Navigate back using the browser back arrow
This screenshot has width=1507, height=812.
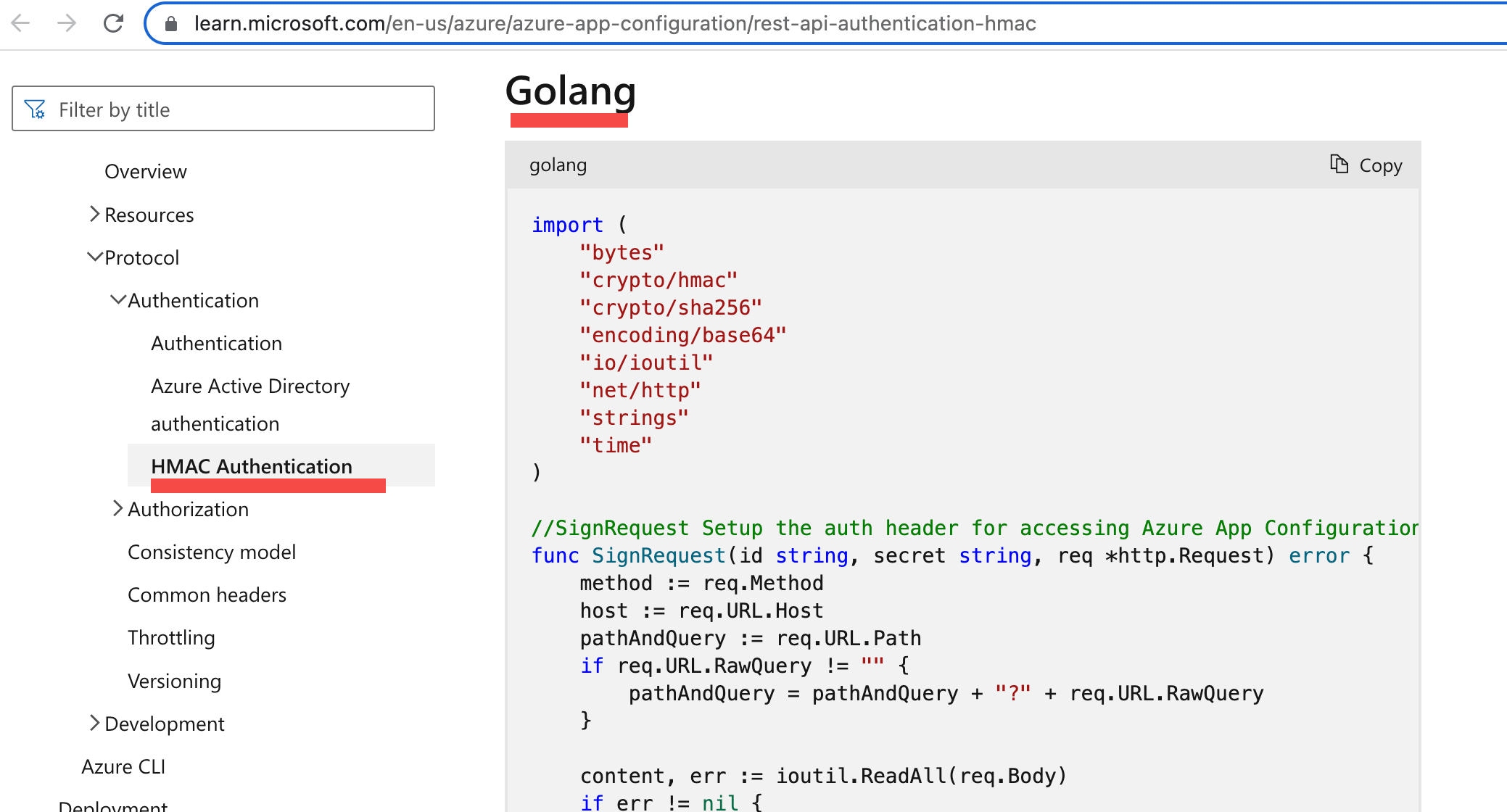point(22,23)
